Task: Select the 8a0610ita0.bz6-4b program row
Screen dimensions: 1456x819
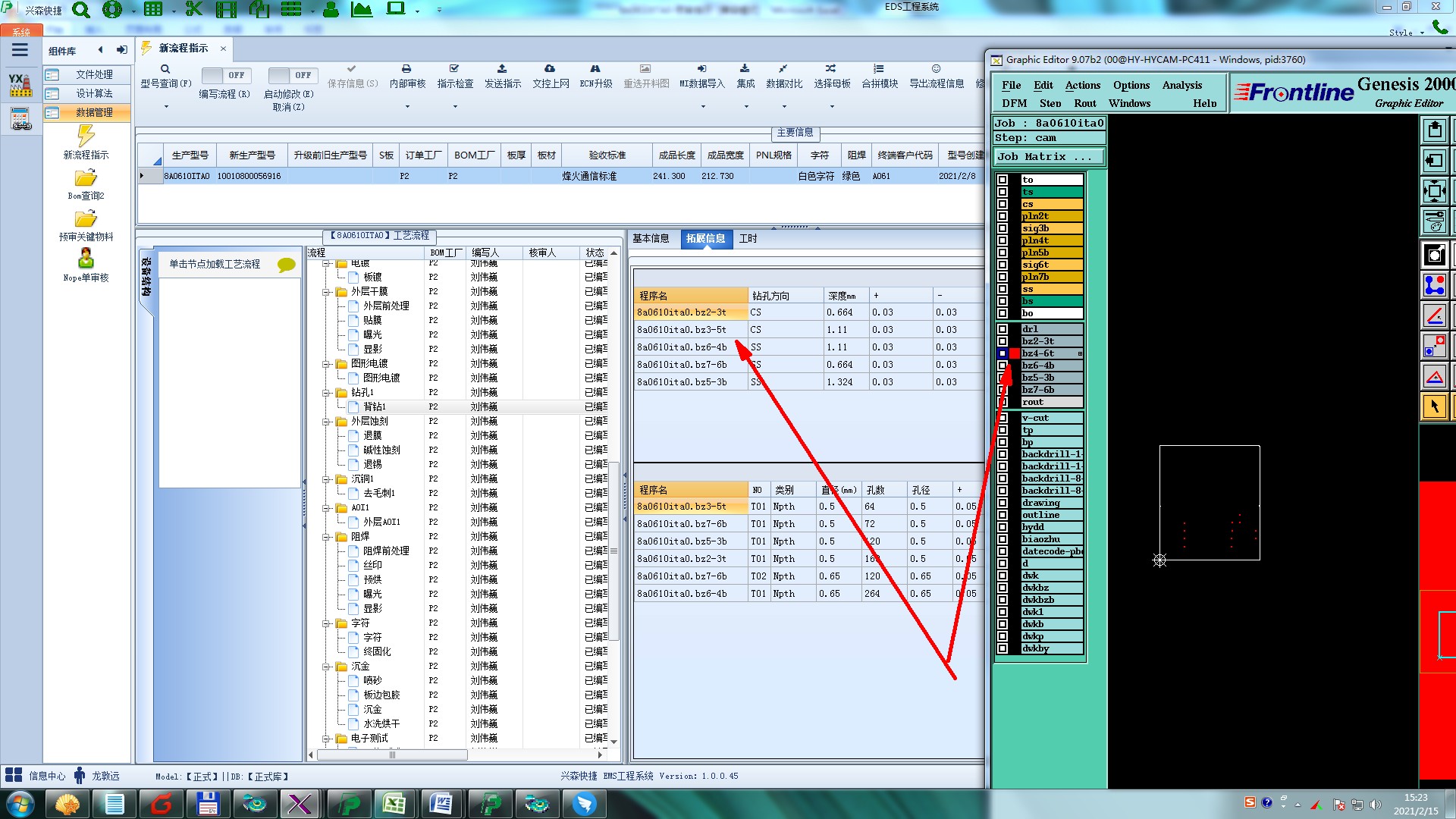Action: coord(681,347)
